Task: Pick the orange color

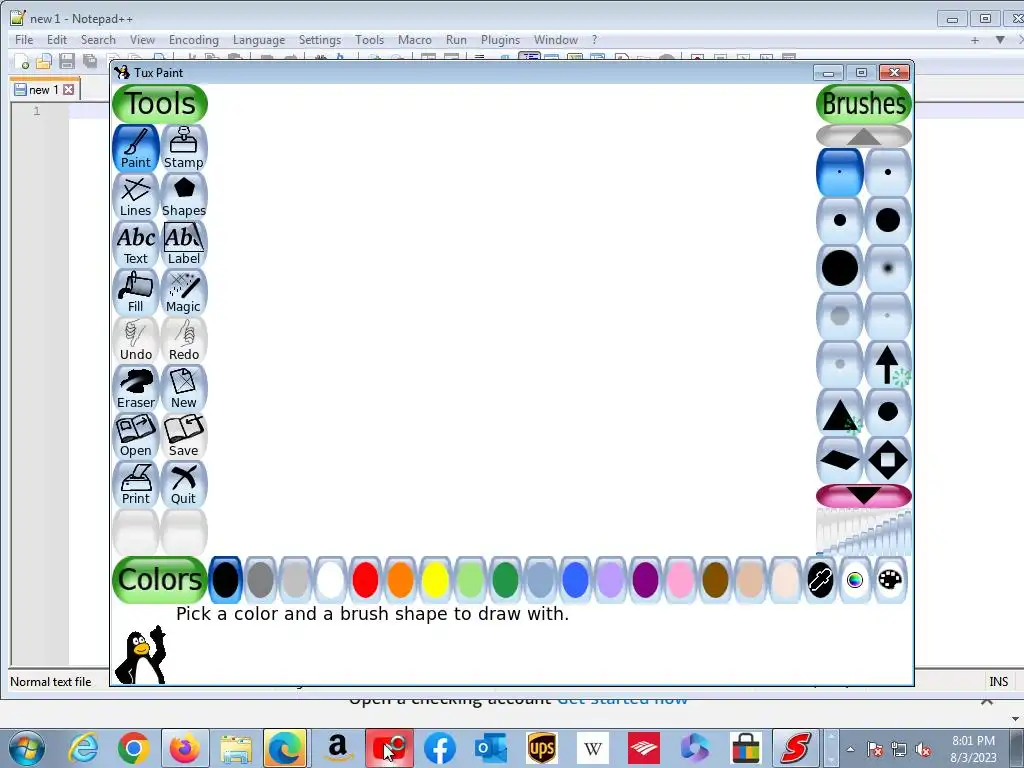Action: [400, 580]
